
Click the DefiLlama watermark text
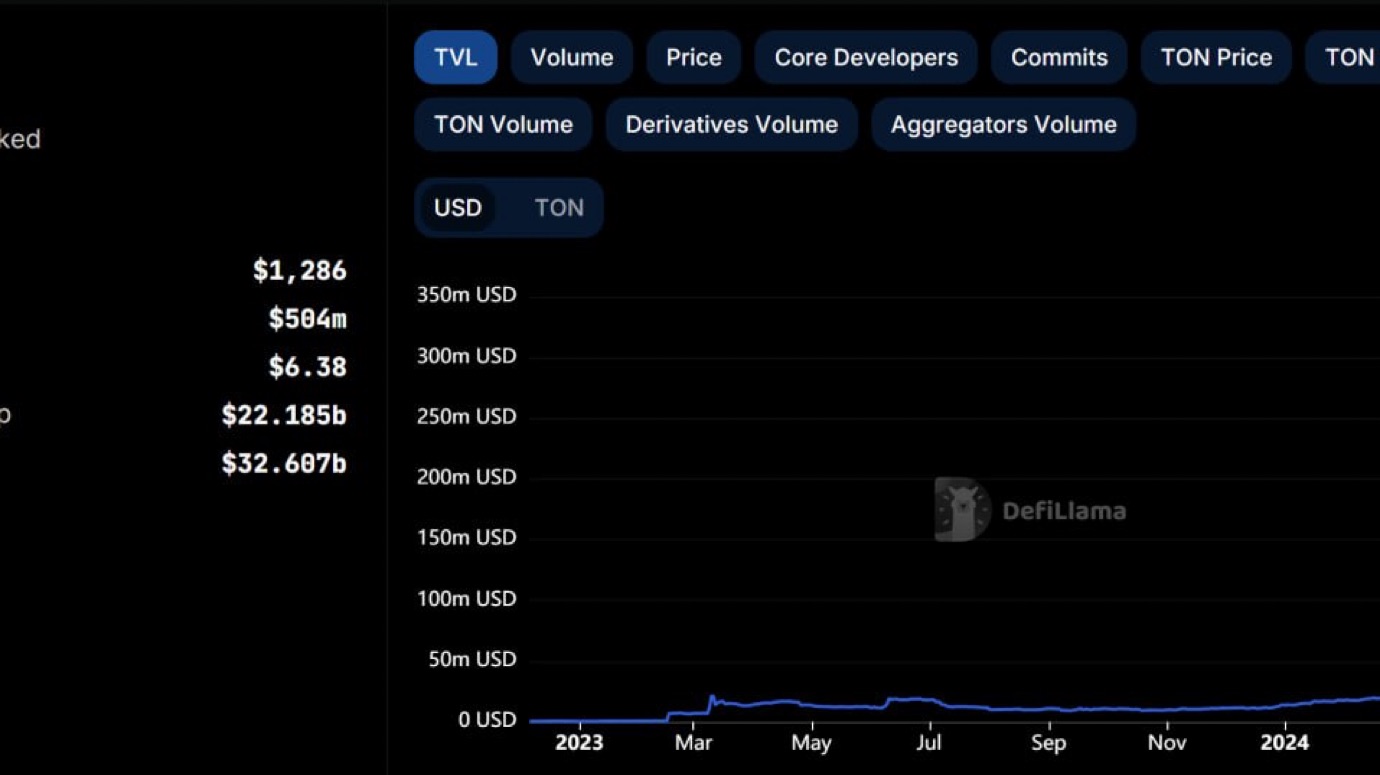click(1064, 511)
